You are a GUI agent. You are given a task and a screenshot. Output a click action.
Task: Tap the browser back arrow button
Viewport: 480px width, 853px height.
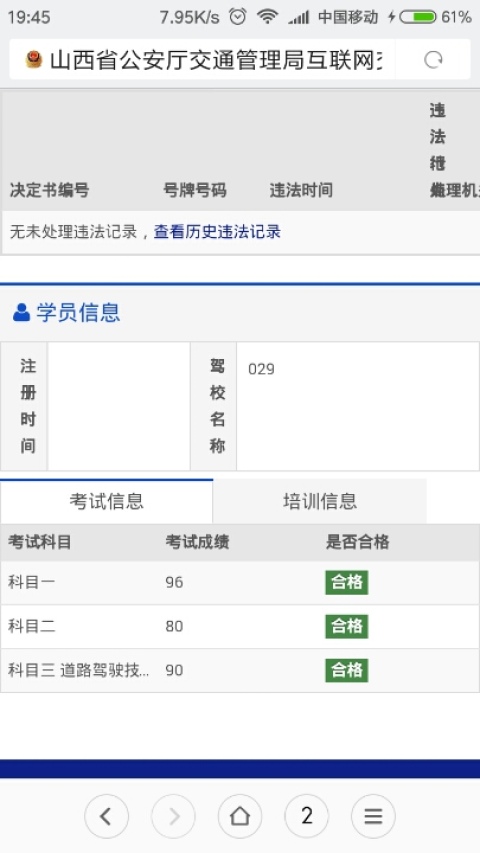click(x=106, y=816)
